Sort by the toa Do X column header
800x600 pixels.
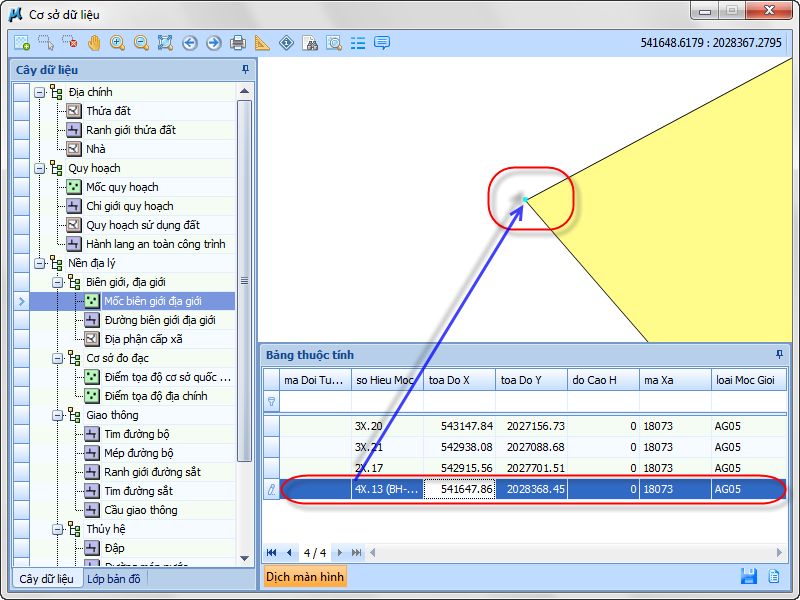pos(459,380)
